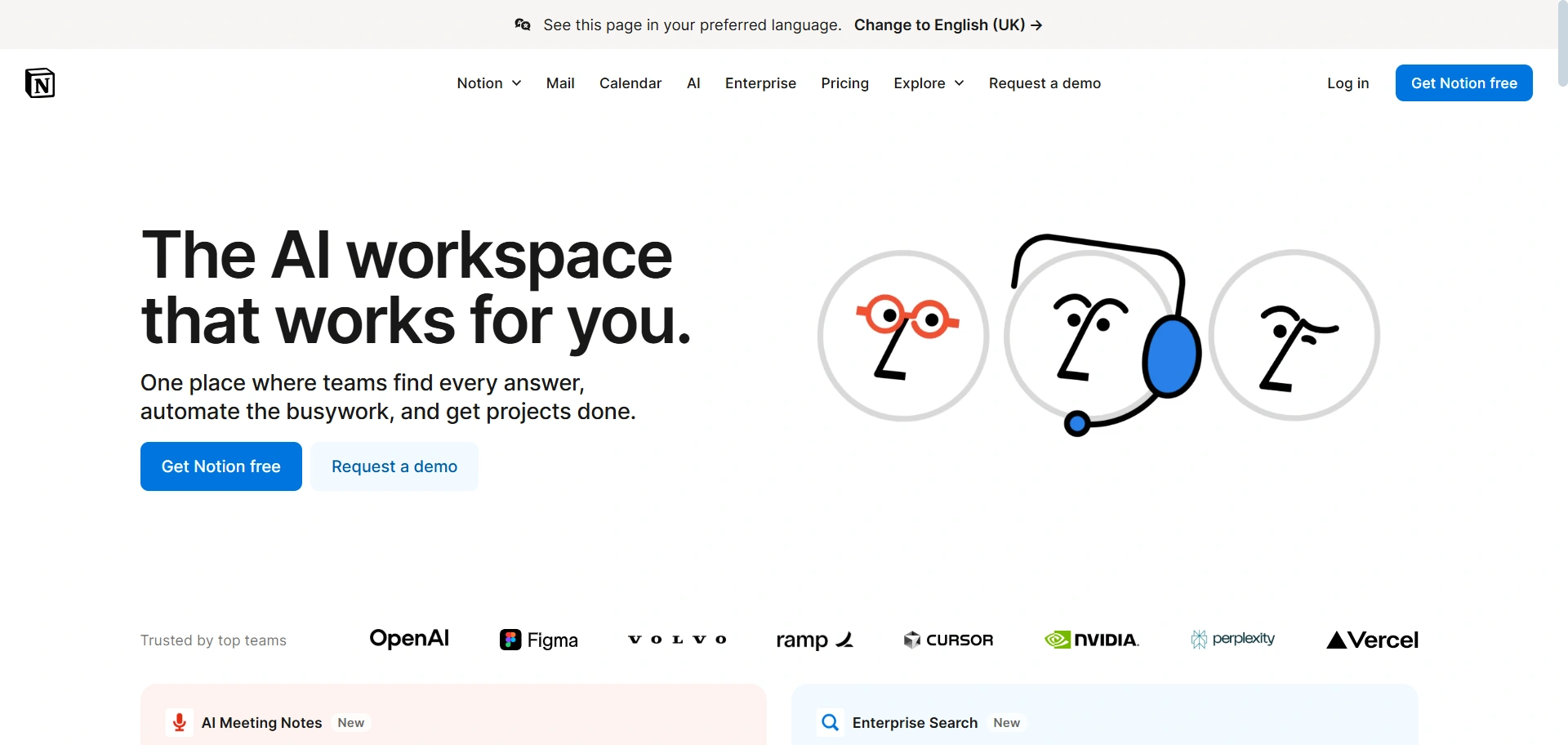Click the glasses-wearing face illustration
This screenshot has width=1568, height=745.
tap(903, 336)
